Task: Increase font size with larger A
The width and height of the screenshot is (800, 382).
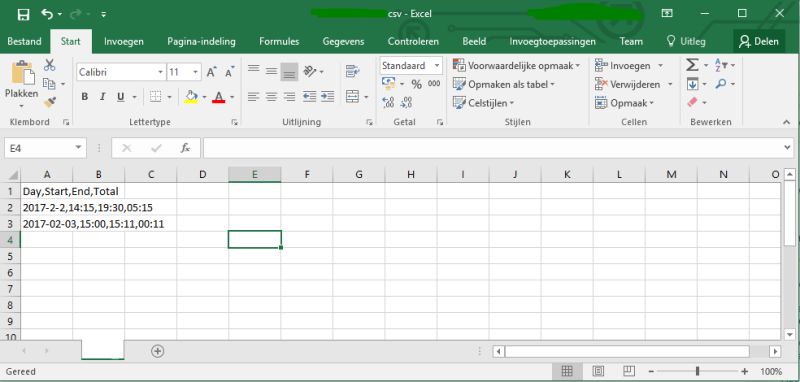Action: (x=211, y=72)
